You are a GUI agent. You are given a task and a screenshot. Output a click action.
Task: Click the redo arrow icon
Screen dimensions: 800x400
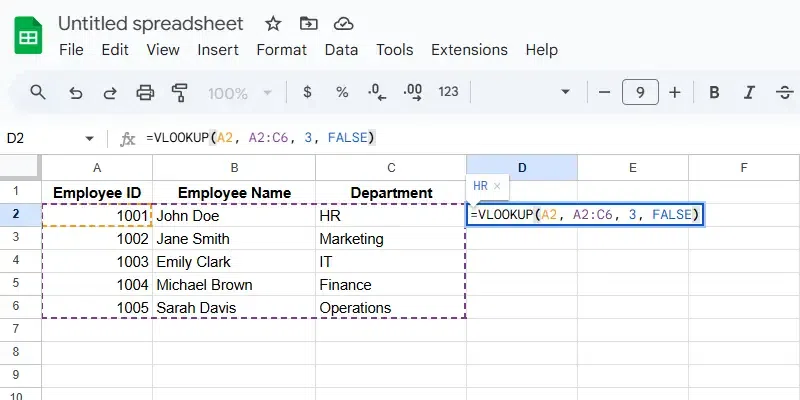pyautogui.click(x=111, y=92)
